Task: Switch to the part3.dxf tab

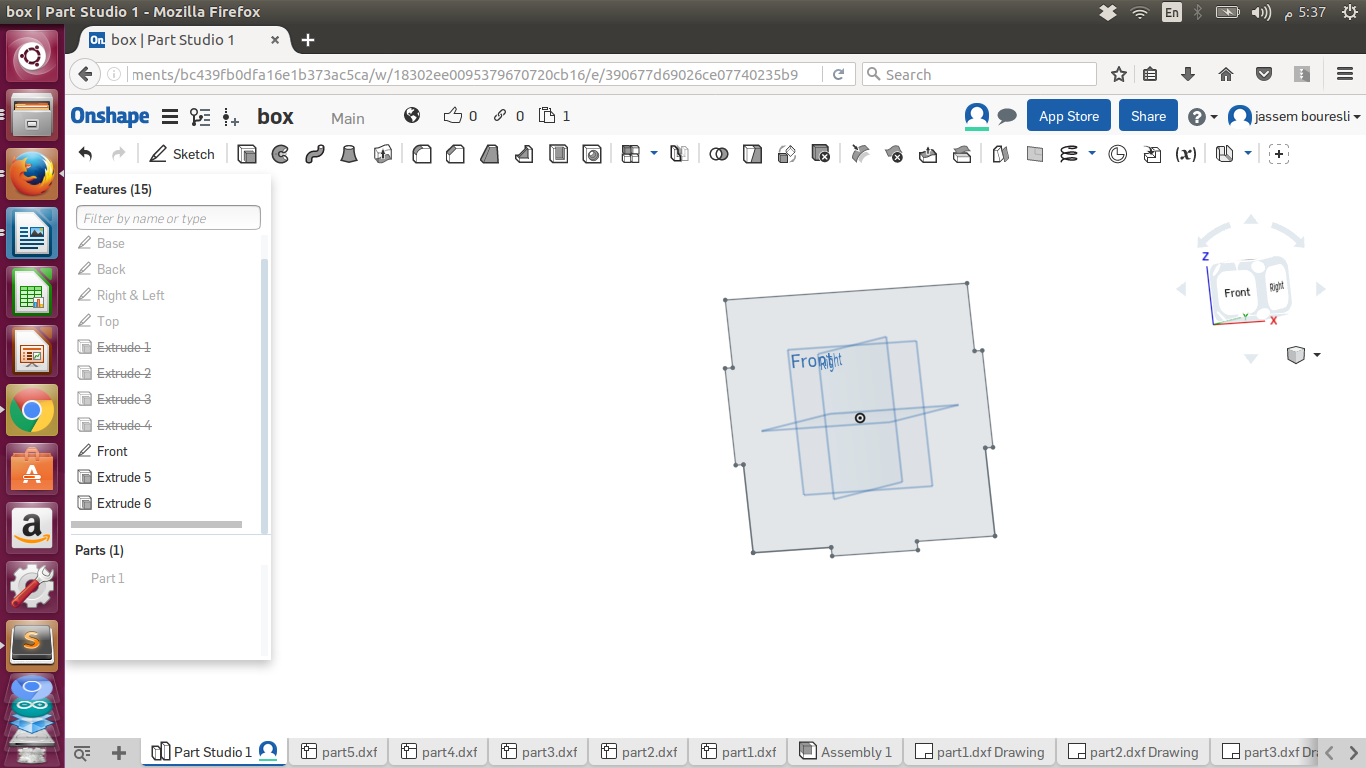Action: 539,752
